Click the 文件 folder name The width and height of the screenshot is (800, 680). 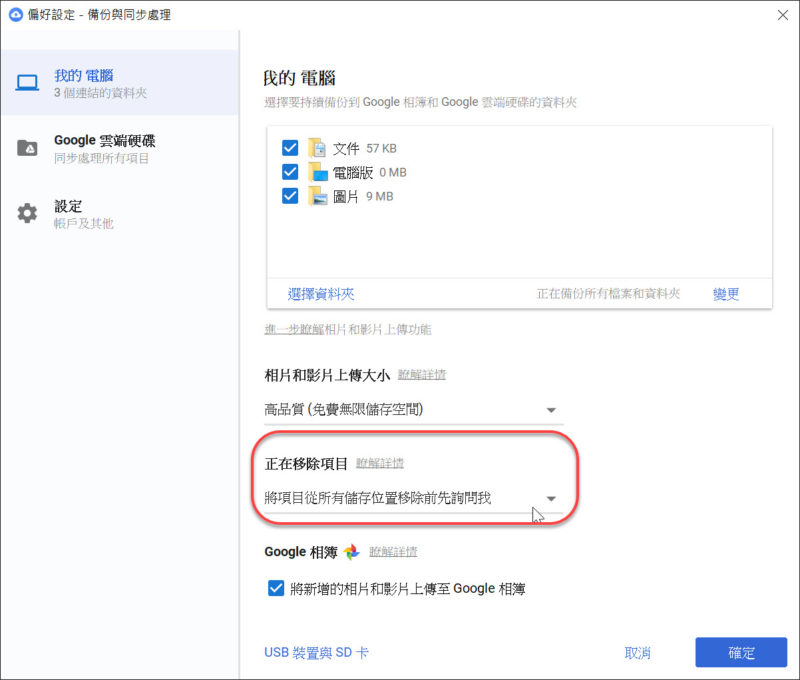(346, 148)
